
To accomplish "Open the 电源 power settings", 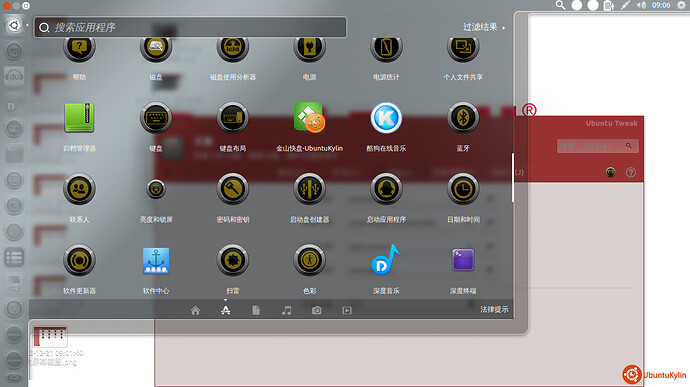I will click(x=309, y=48).
